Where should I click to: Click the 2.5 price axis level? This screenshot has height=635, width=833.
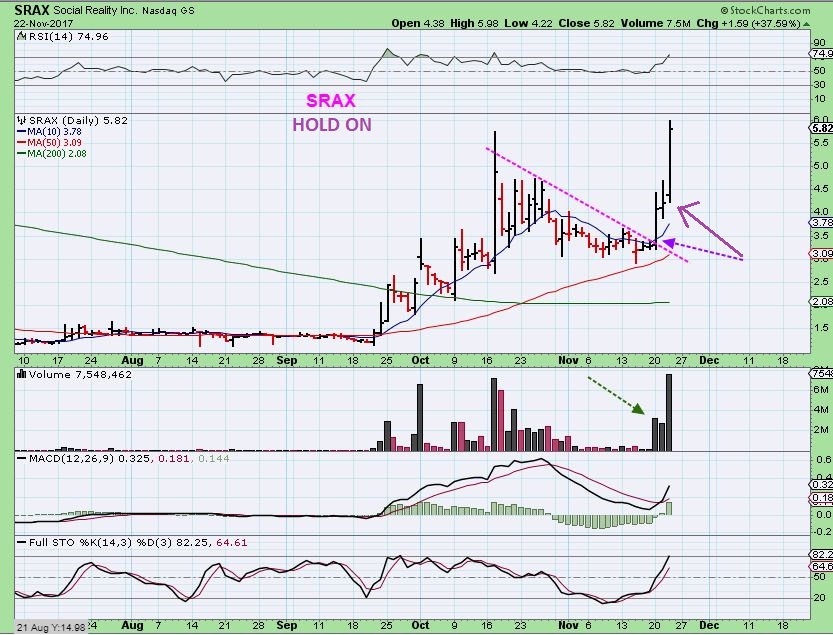820,282
